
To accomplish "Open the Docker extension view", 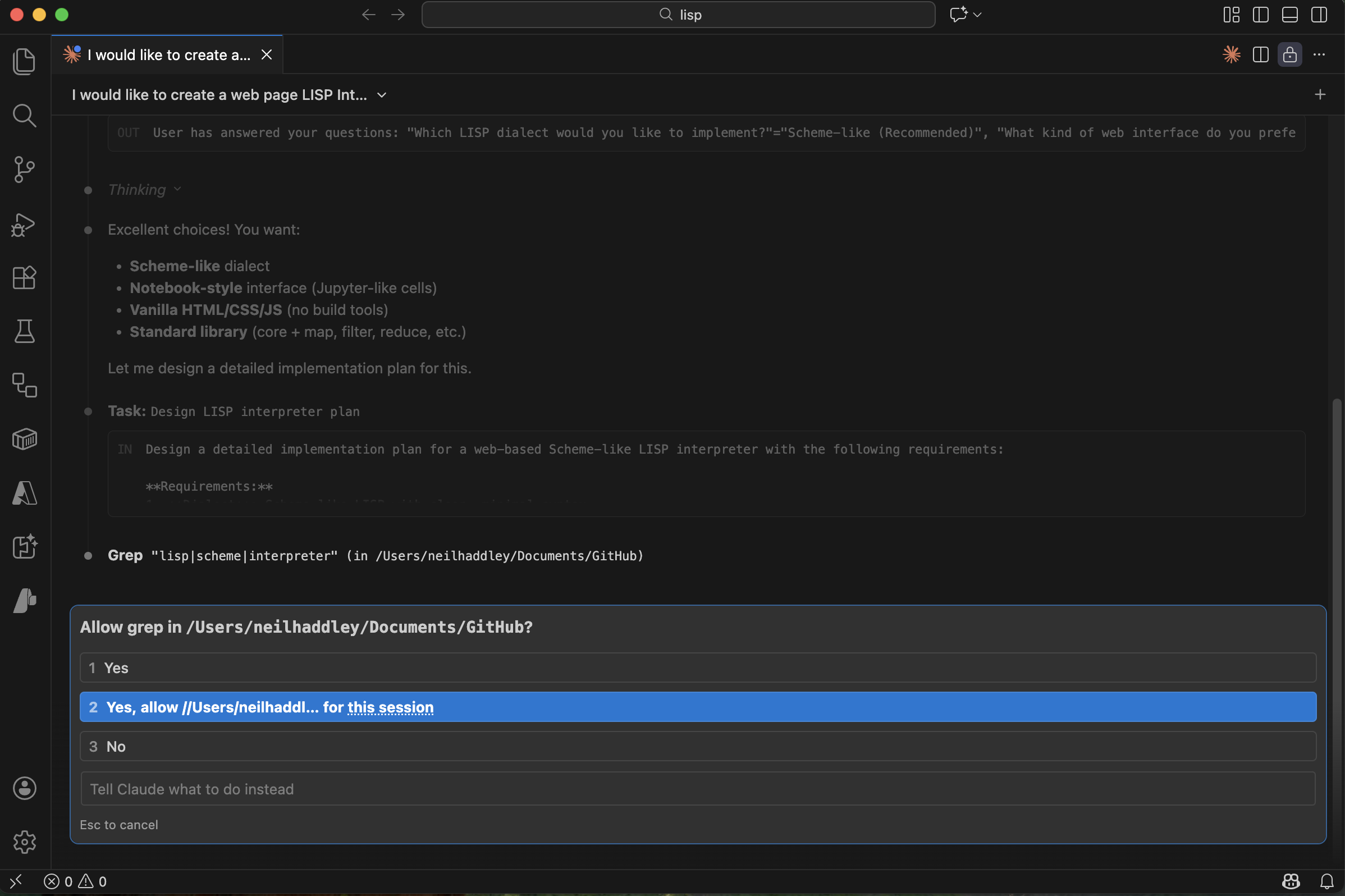I will tap(24, 439).
